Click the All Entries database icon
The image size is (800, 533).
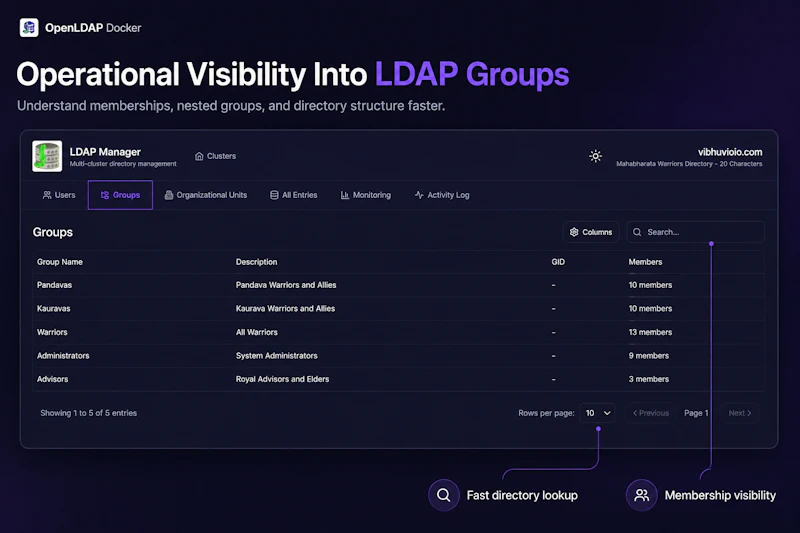point(274,195)
